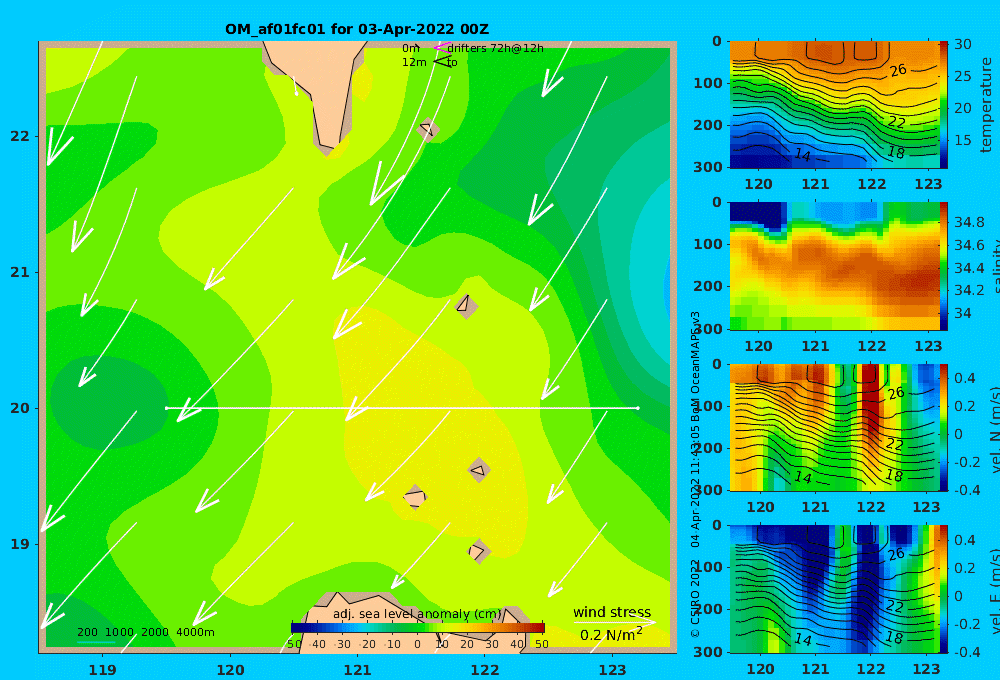This screenshot has height=680, width=1000.
Task: Open the temperature section plot
Action: point(834,105)
